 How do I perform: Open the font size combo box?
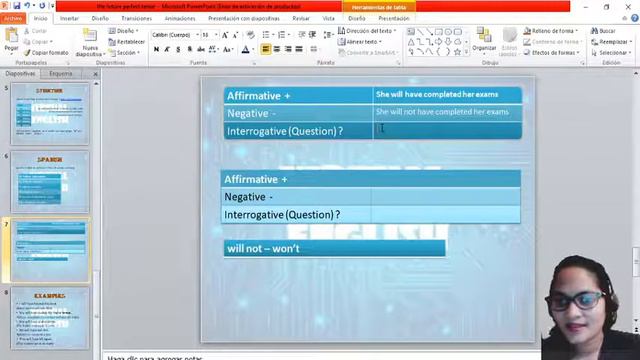209,35
